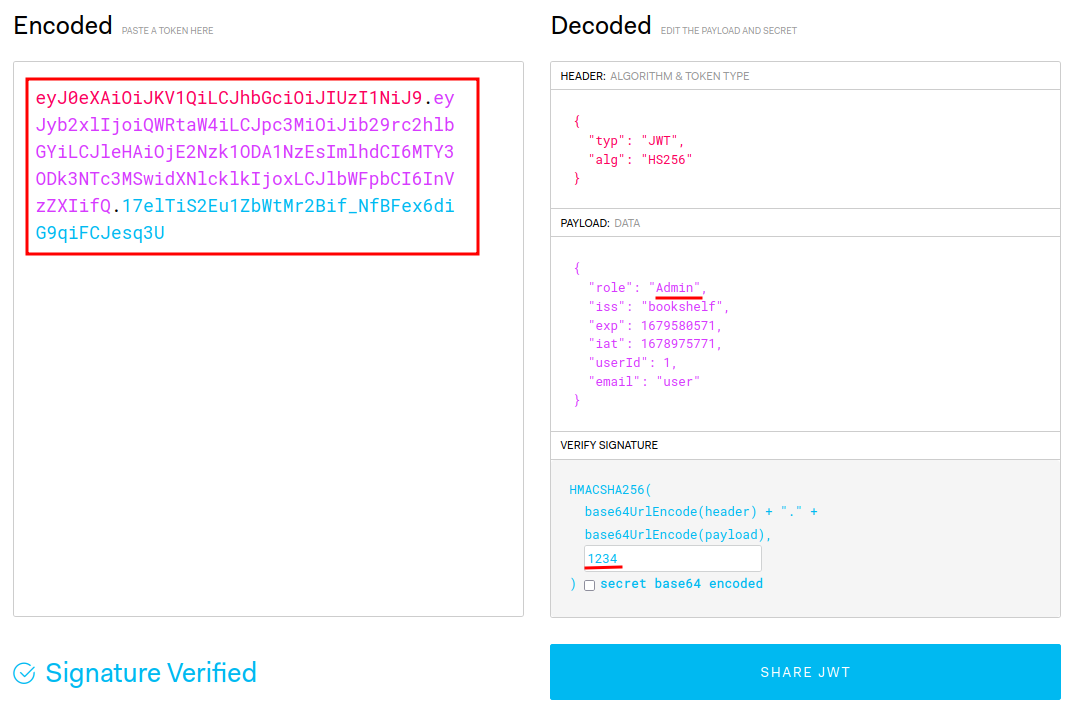1070x713 pixels.
Task: Click the Signature Verified checkmark icon
Action: point(25,673)
